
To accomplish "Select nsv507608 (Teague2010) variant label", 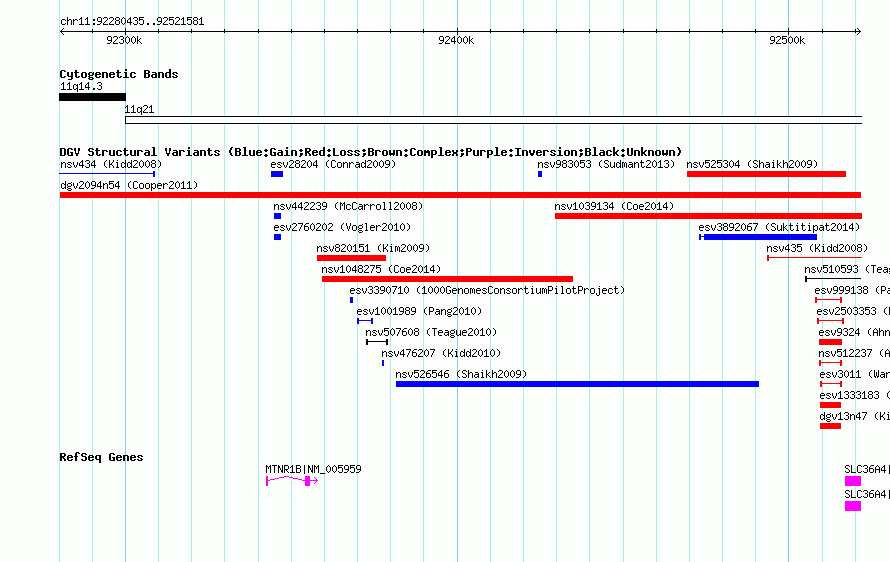I will tap(431, 332).
